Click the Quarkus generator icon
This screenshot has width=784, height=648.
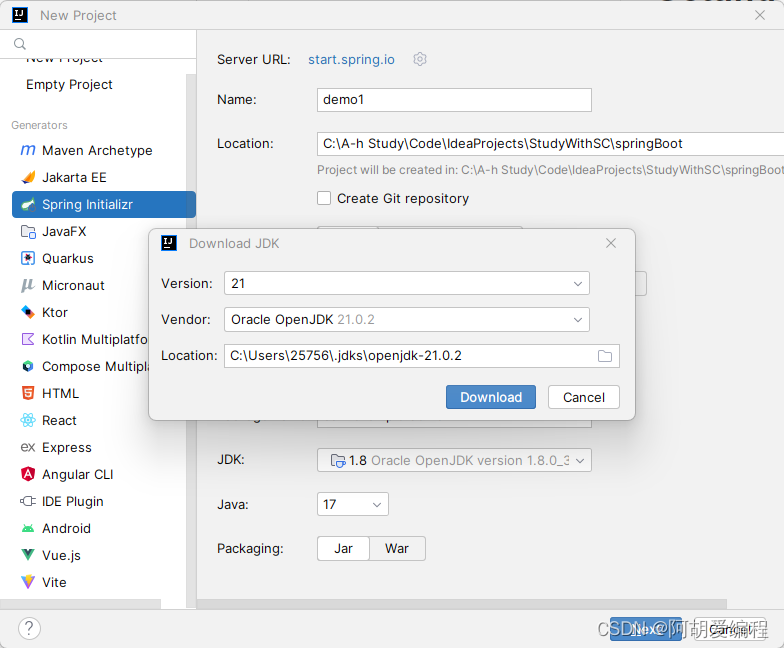28,258
